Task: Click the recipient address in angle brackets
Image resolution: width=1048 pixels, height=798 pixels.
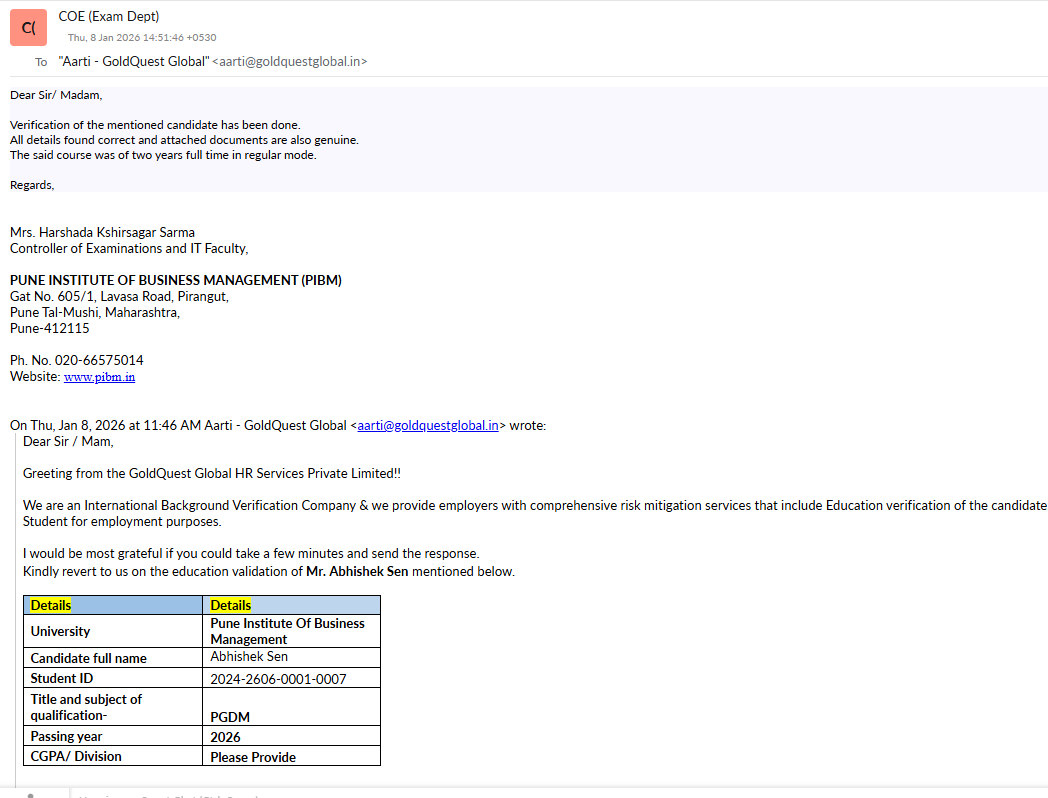Action: [290, 61]
